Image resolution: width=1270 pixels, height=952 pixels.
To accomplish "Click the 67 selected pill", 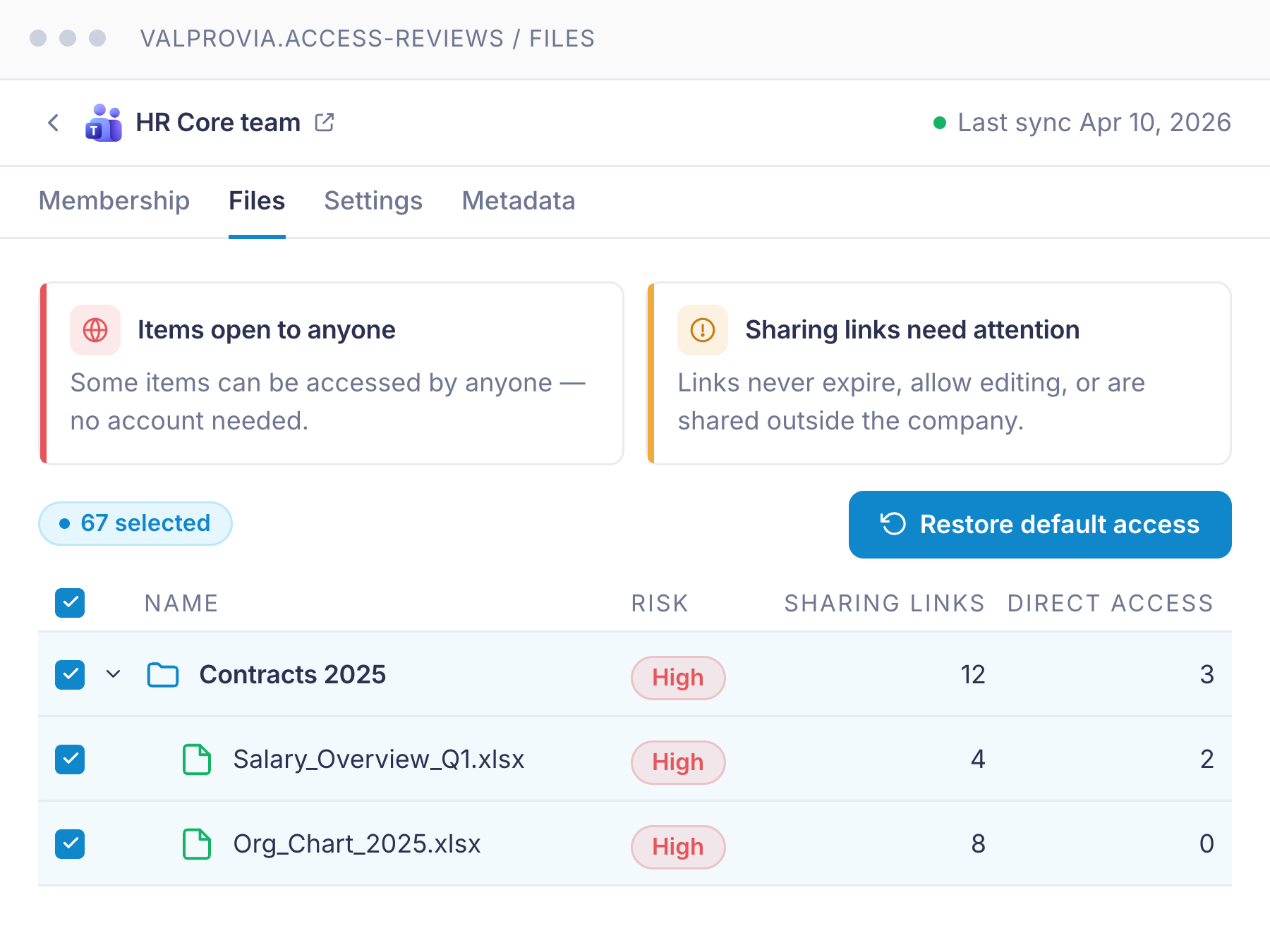I will click(x=135, y=523).
